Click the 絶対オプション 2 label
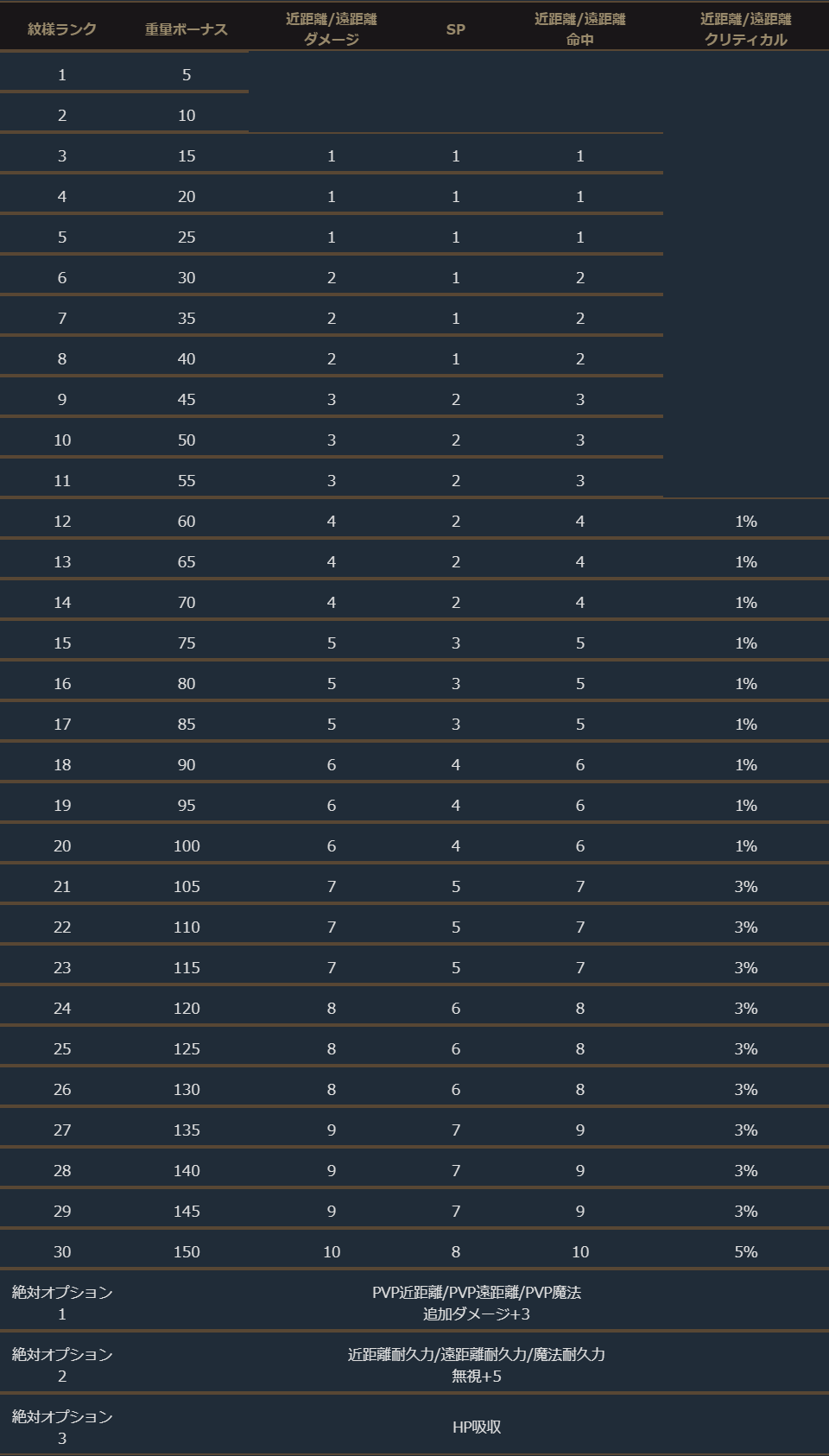 (x=62, y=1364)
